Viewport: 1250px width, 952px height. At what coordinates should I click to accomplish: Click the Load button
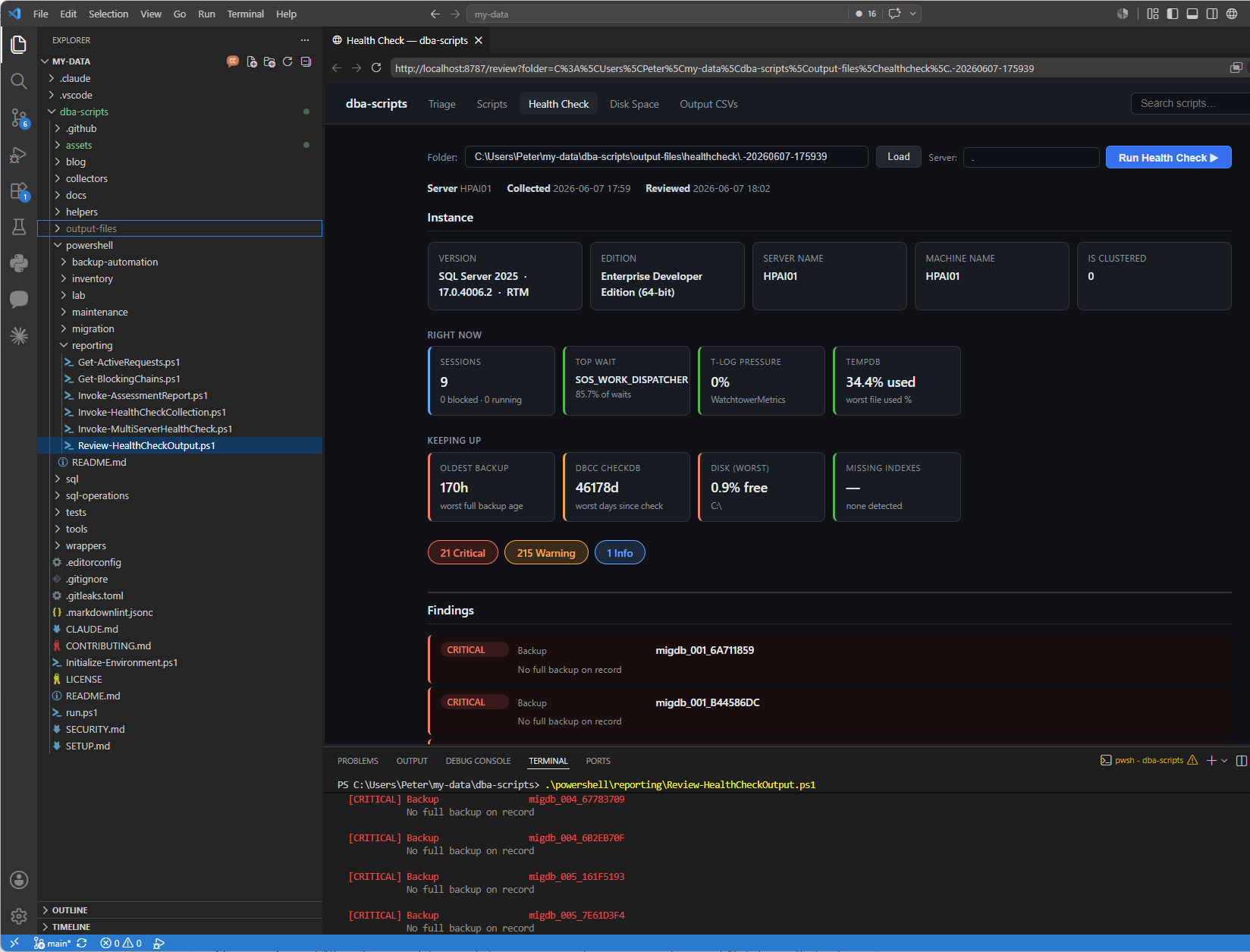899,157
